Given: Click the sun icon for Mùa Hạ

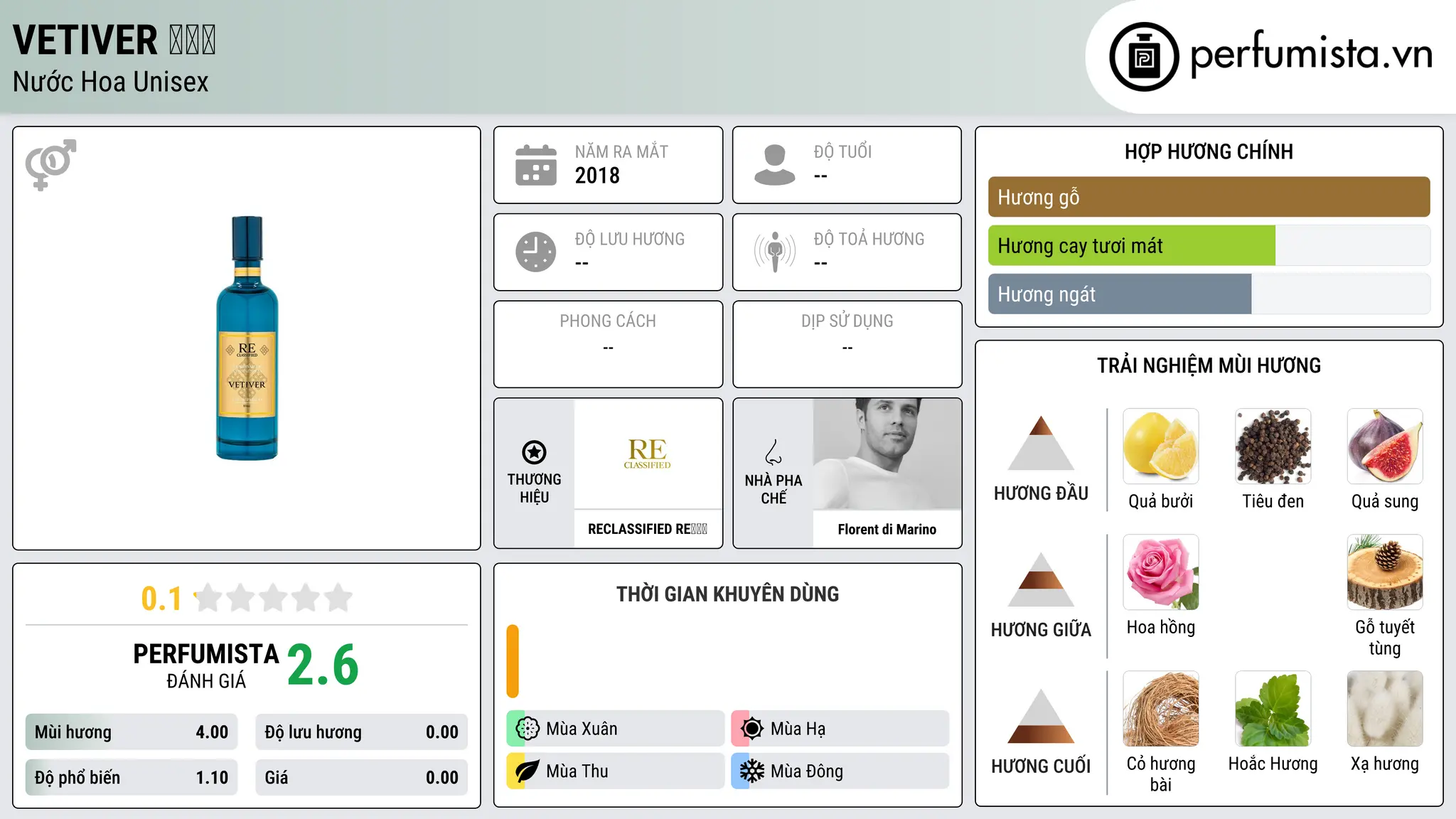Looking at the screenshot, I should pyautogui.click(x=751, y=729).
